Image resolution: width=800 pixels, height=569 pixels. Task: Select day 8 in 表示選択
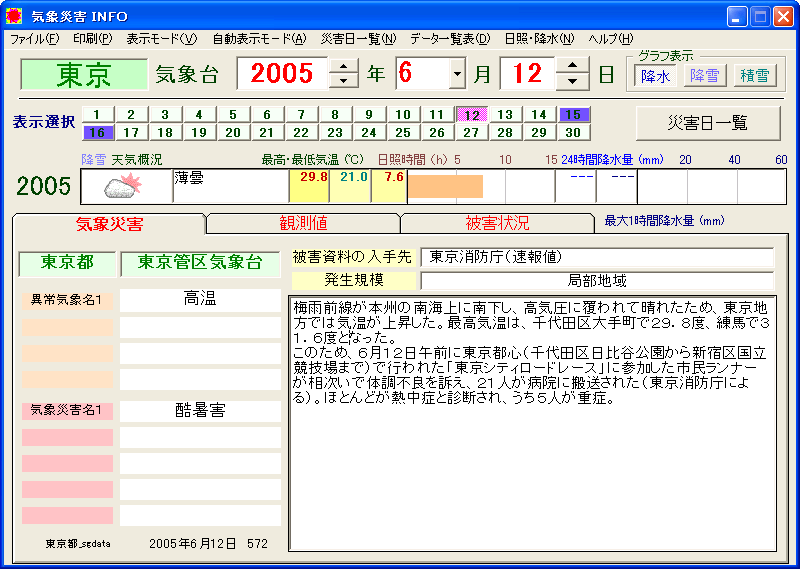(x=335, y=114)
